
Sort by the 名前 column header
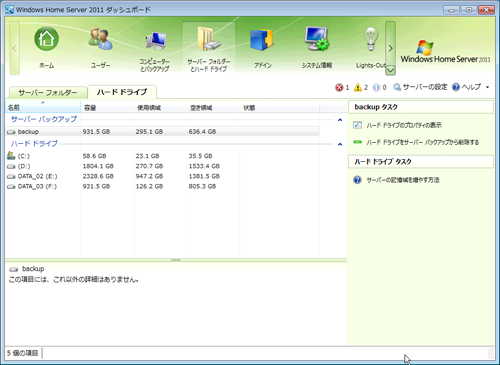point(43,108)
